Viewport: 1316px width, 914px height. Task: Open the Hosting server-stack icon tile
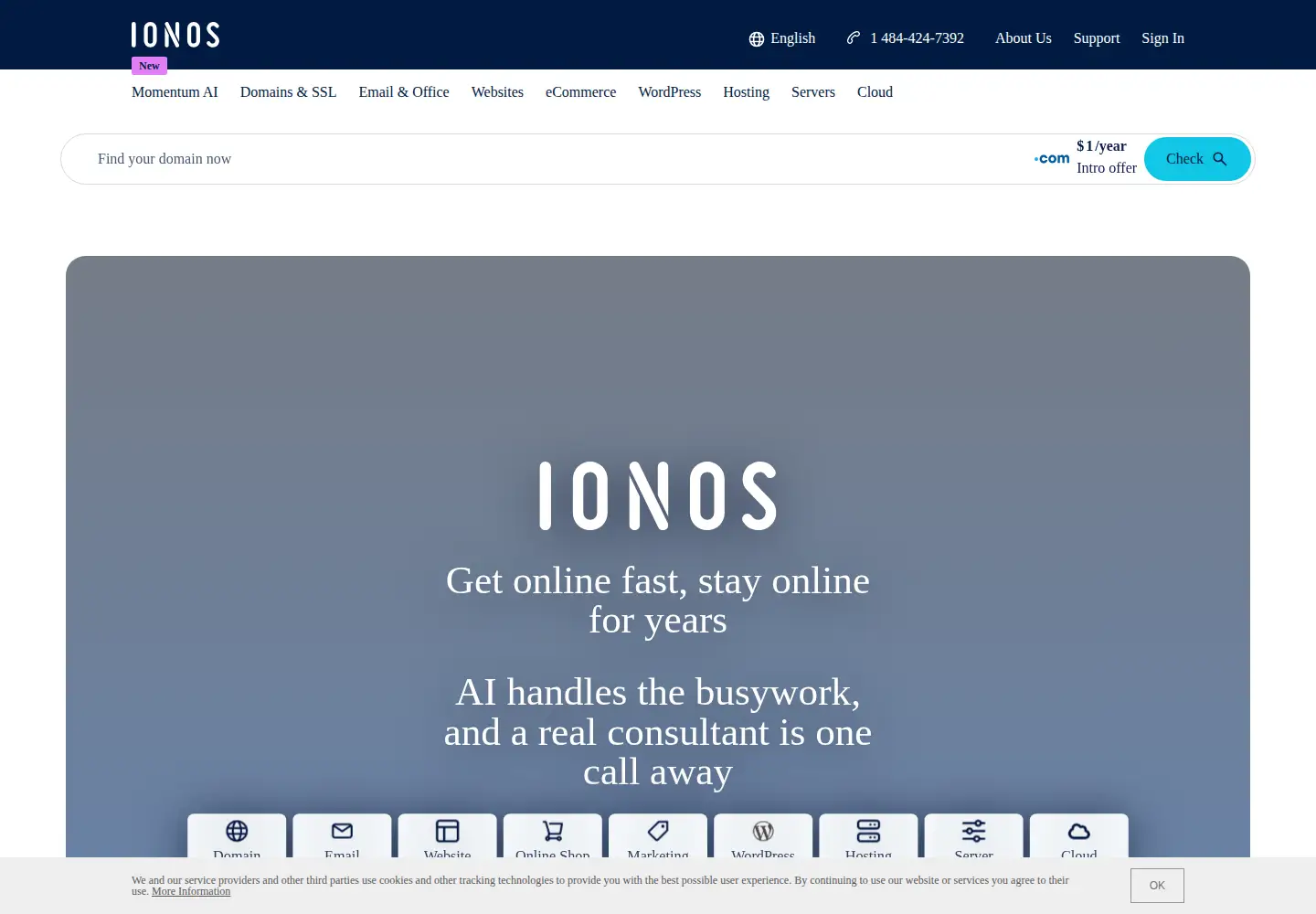[868, 835]
